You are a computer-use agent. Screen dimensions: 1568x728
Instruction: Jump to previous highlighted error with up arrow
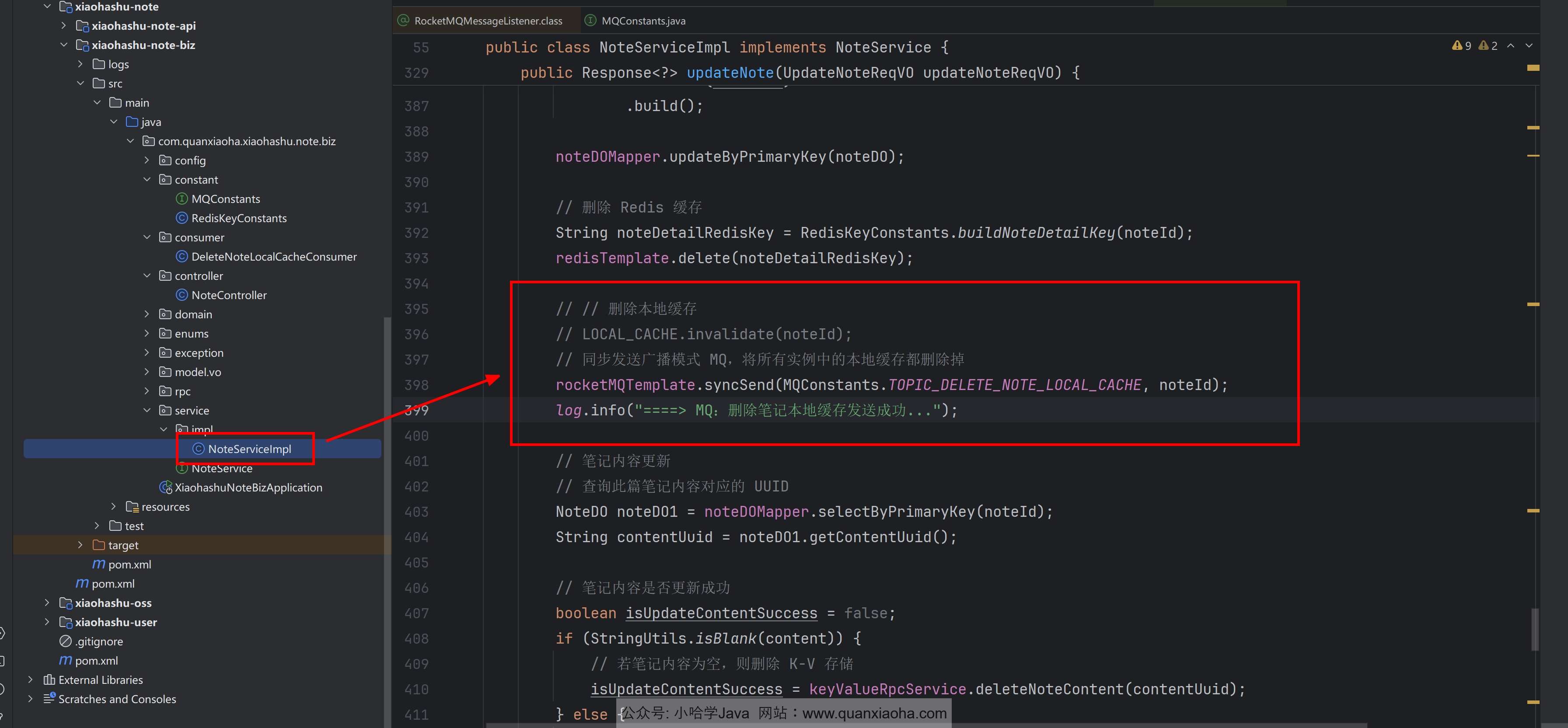click(1511, 45)
